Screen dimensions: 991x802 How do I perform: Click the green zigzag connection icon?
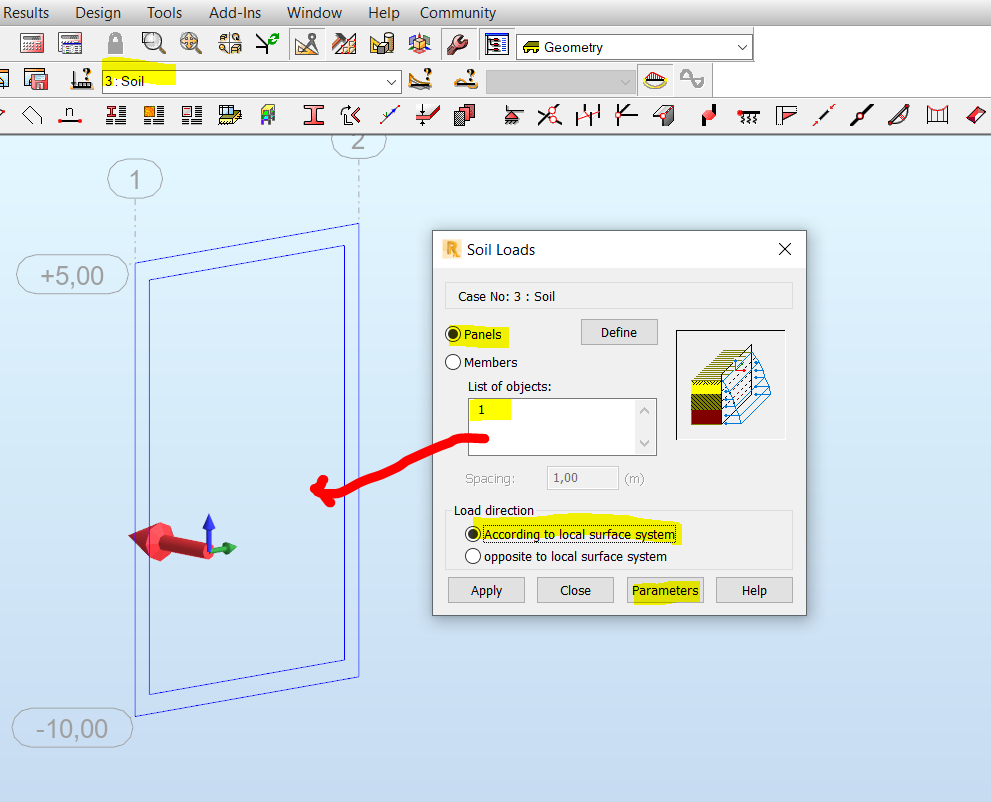point(269,43)
